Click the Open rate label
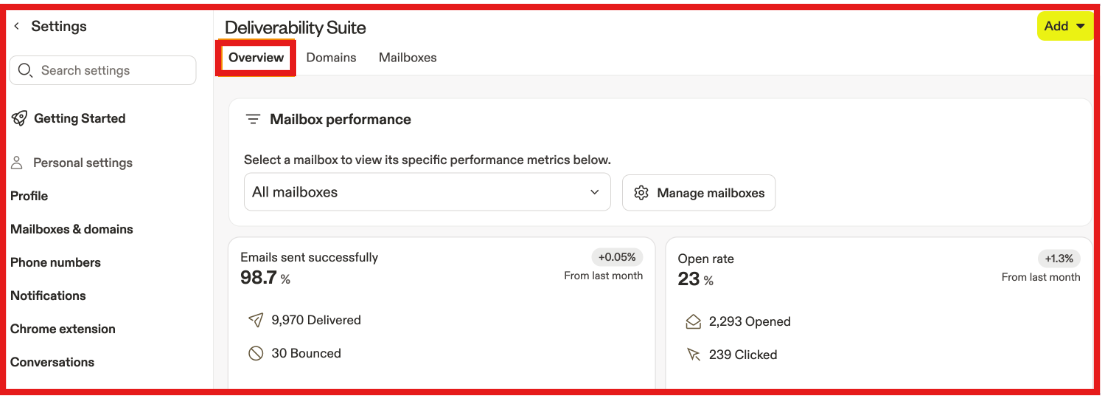The height and width of the screenshot is (396, 1101). click(x=706, y=259)
